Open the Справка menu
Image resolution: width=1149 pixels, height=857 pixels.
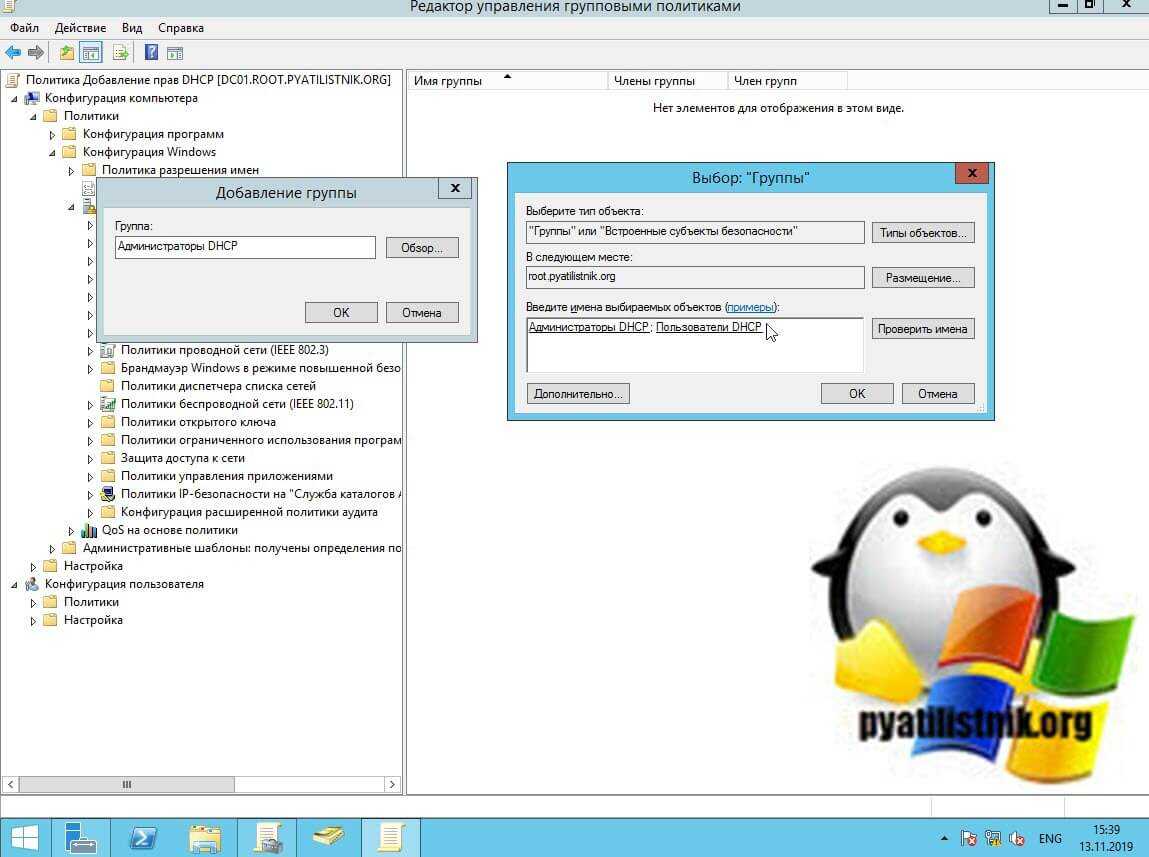coord(180,28)
